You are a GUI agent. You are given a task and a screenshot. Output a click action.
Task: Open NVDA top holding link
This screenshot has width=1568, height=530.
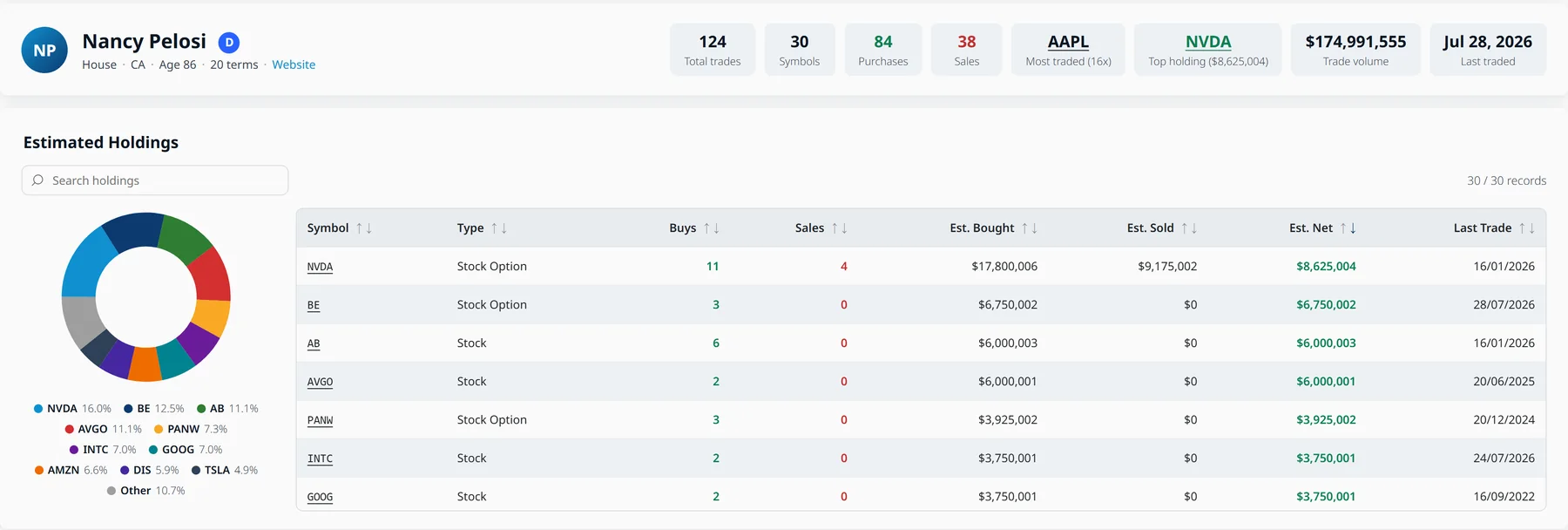[1208, 42]
